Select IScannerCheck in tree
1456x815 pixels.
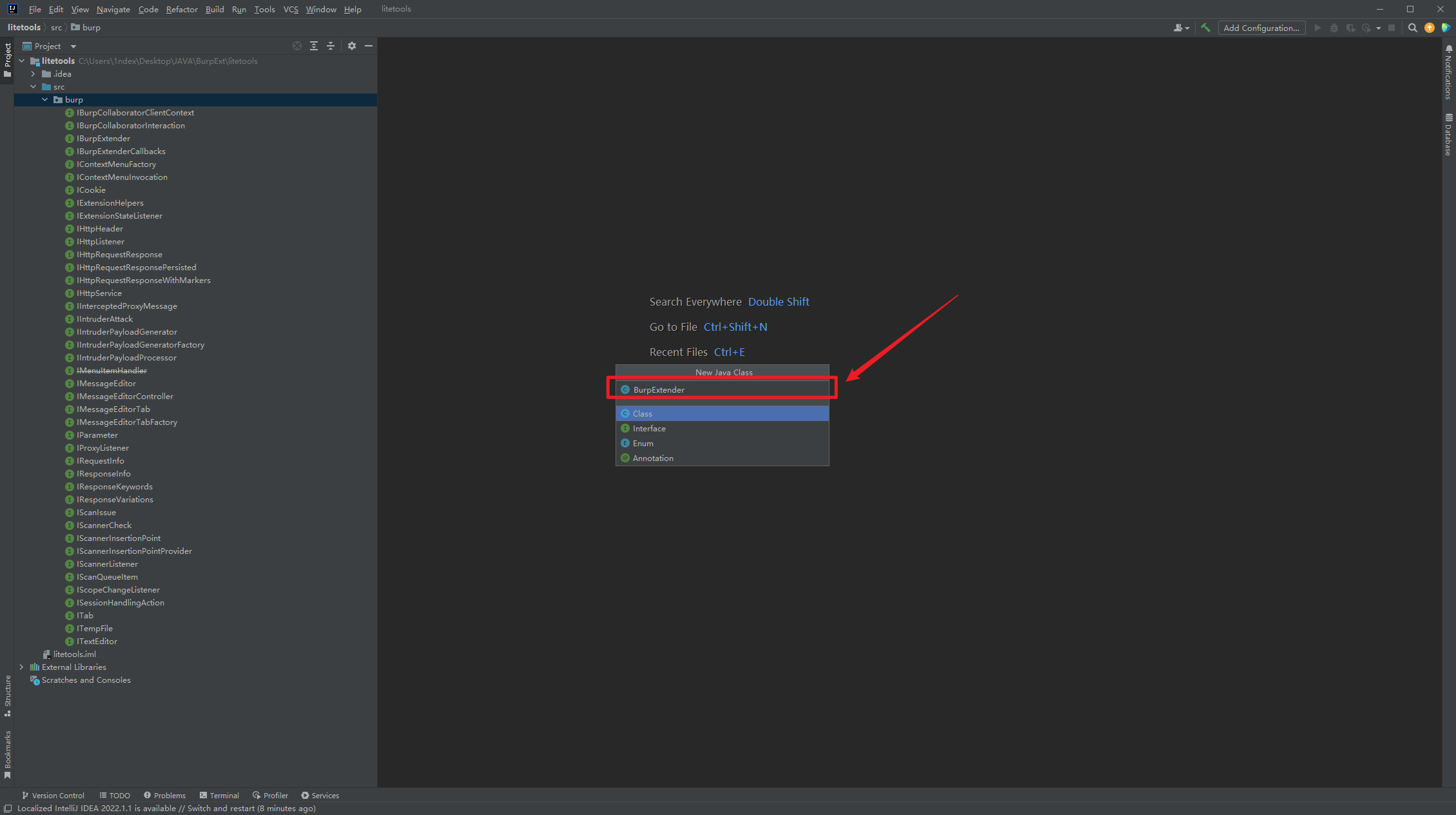104,525
